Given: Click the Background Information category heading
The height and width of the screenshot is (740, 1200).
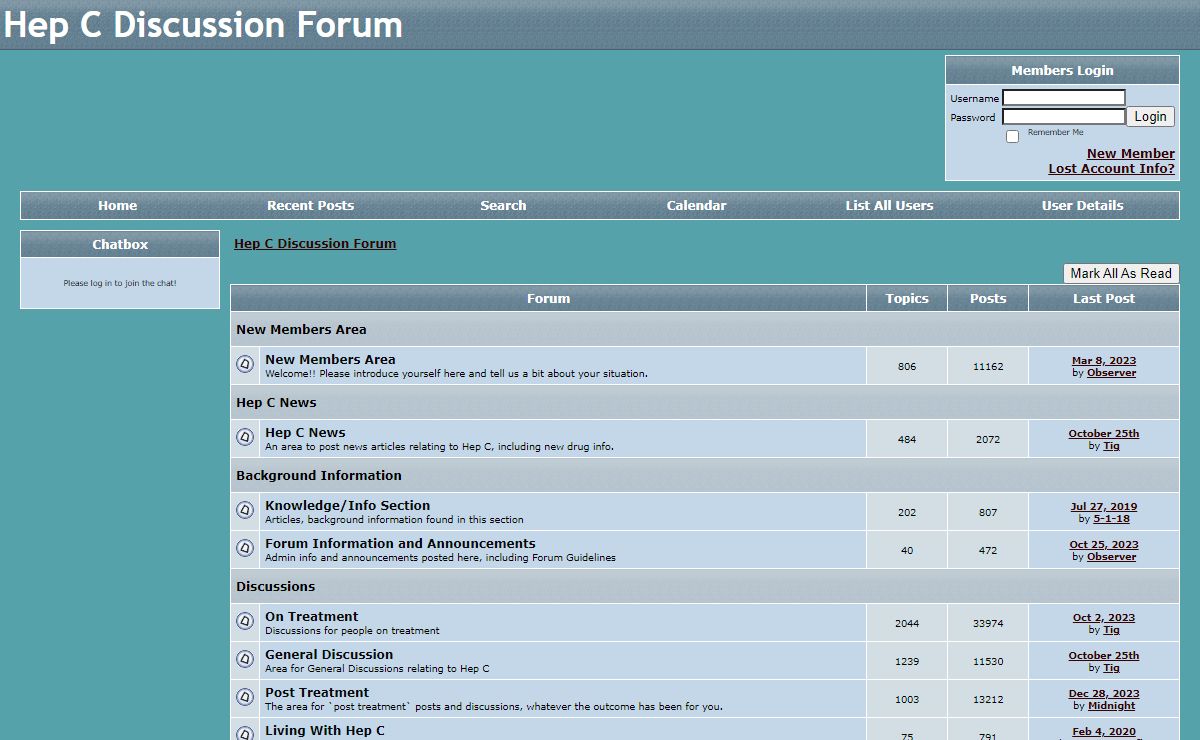Looking at the screenshot, I should pyautogui.click(x=319, y=475).
